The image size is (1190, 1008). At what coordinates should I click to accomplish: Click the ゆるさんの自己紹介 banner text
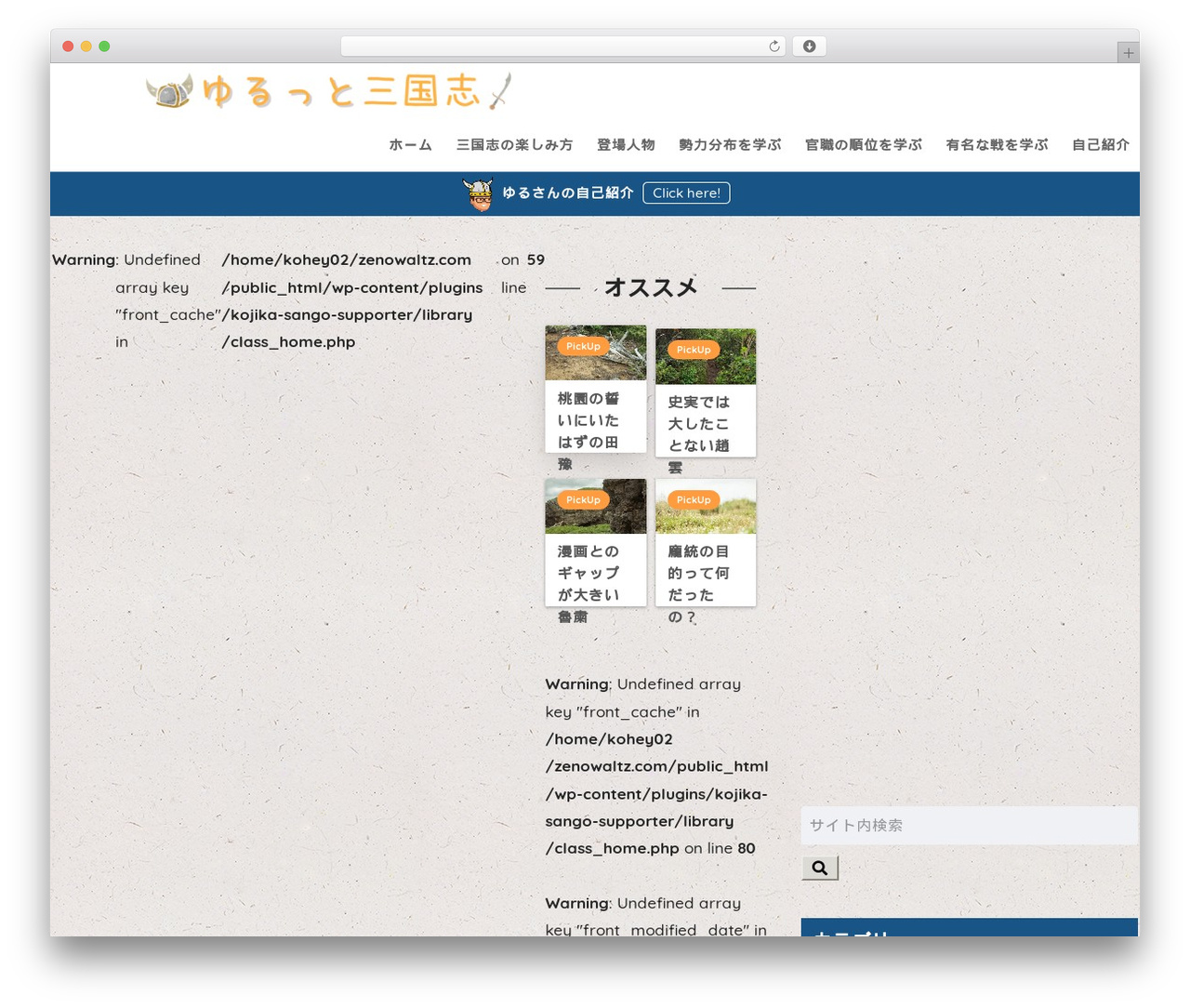(568, 192)
